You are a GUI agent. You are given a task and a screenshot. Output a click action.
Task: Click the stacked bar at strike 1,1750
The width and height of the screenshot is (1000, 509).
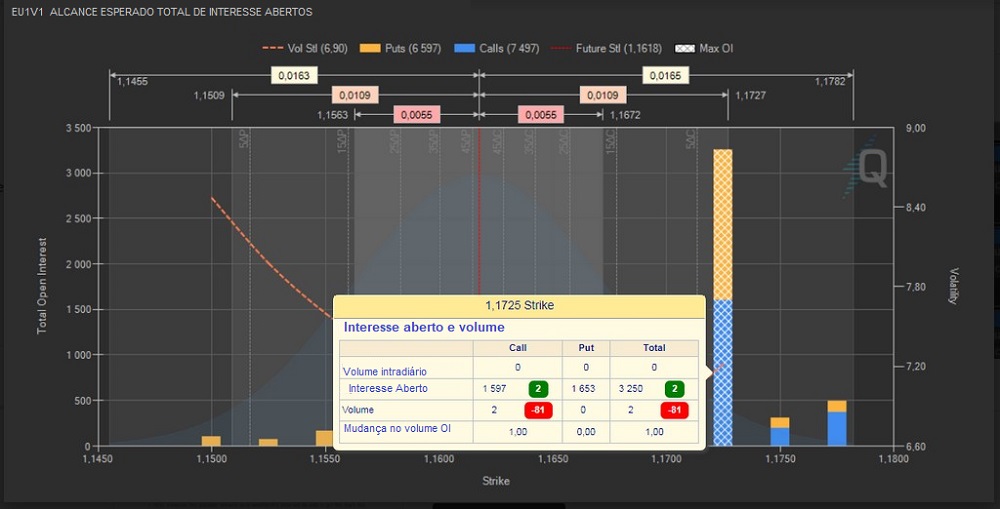[x=779, y=431]
